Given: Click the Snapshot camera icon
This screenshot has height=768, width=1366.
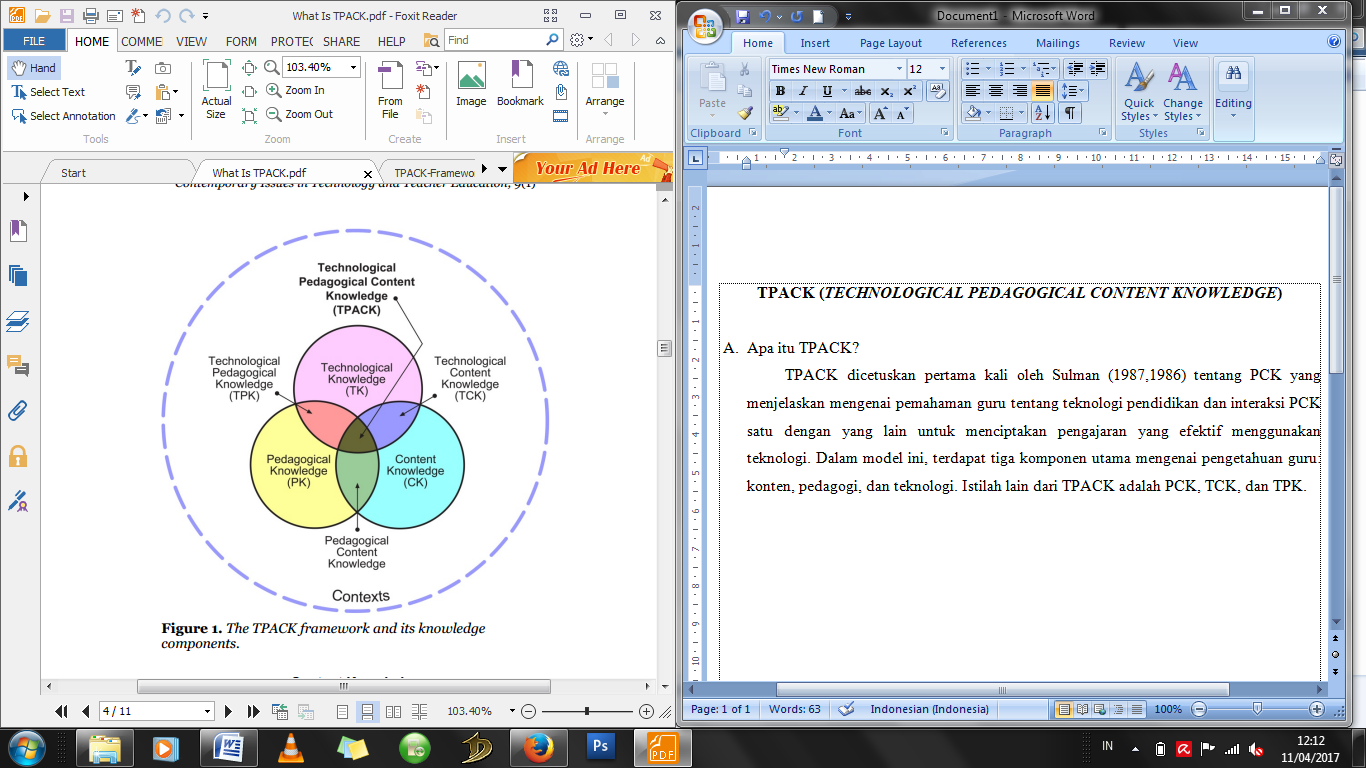Looking at the screenshot, I should pyautogui.click(x=162, y=68).
